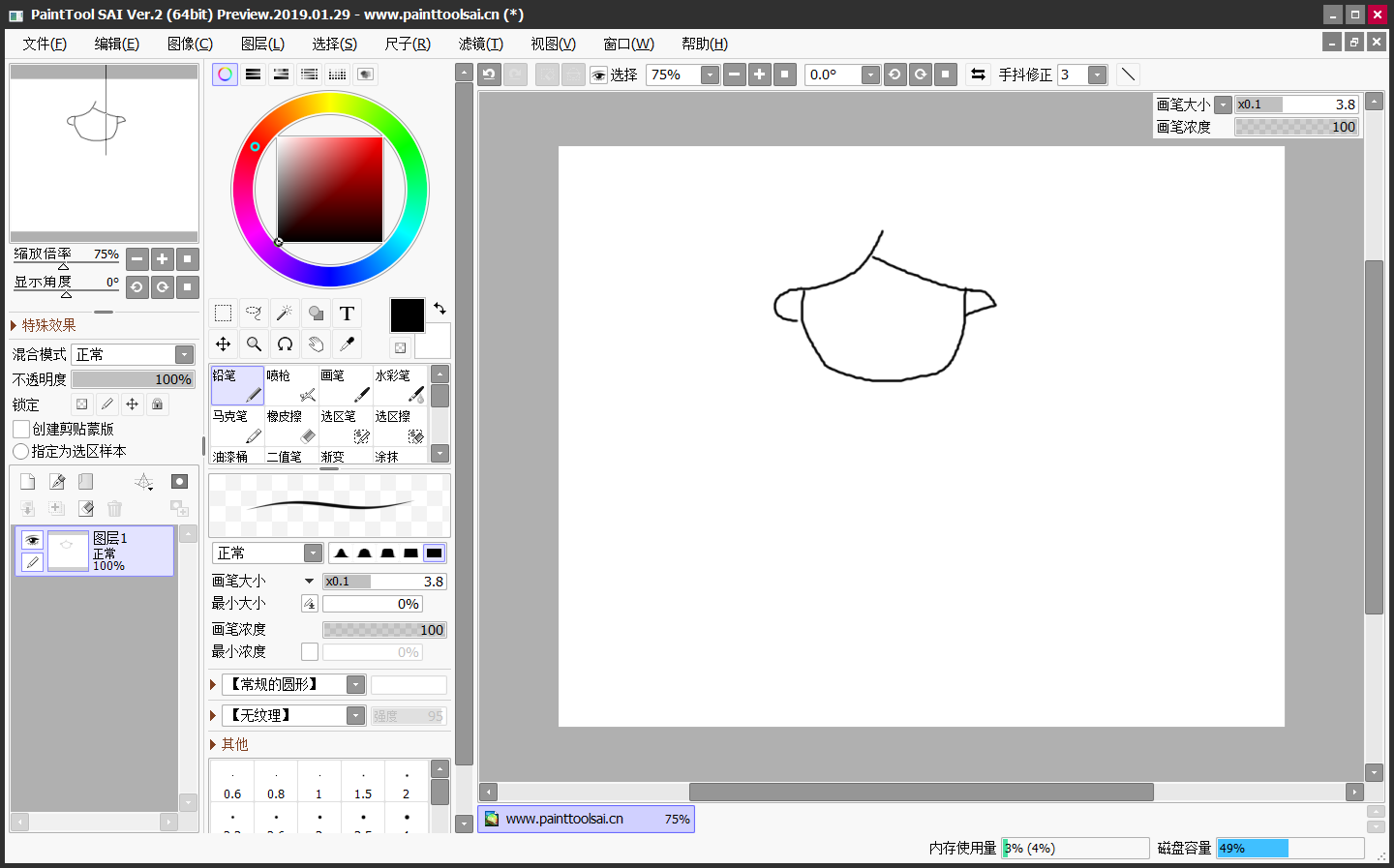
Task: Open the 帮助(H) menu
Action: (705, 44)
